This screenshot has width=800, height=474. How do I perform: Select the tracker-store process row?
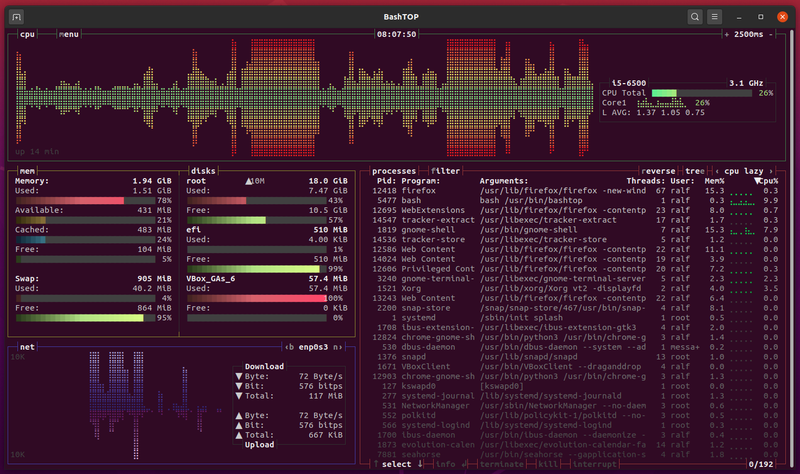point(575,239)
